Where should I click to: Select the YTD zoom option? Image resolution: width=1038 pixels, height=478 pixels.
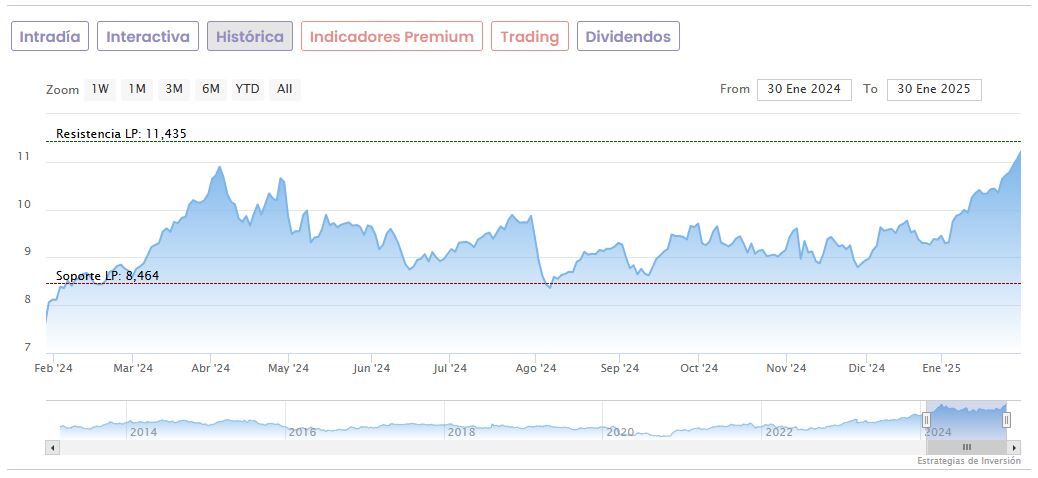point(247,89)
